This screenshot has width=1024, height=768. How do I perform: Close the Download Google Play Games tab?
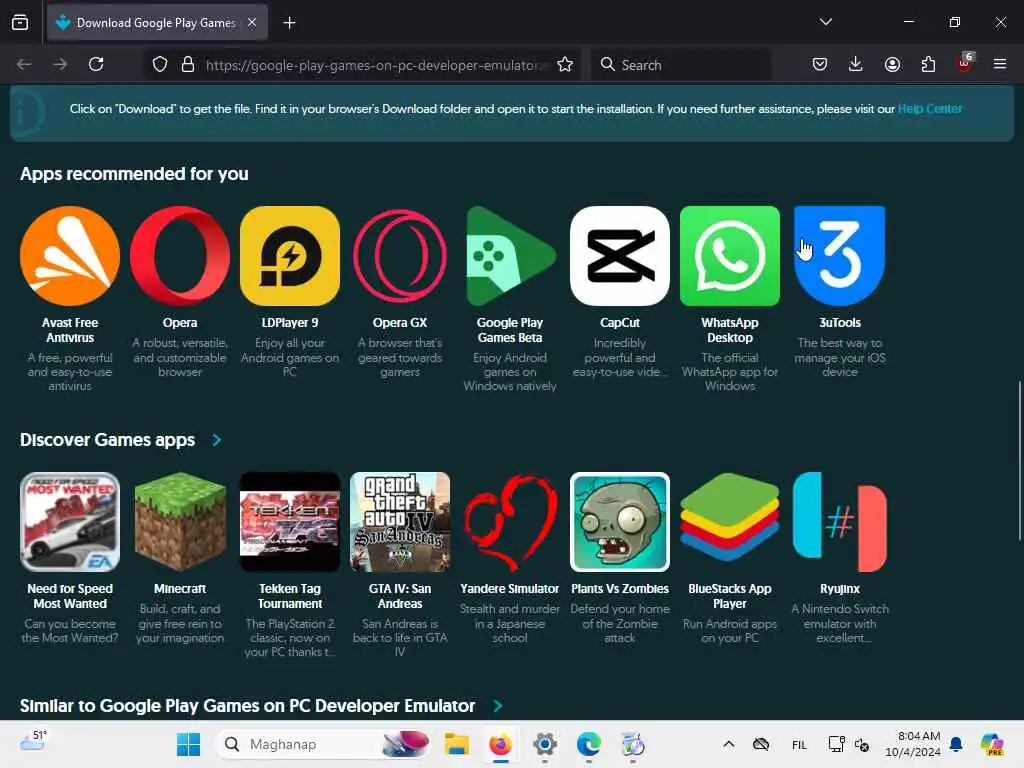252,22
